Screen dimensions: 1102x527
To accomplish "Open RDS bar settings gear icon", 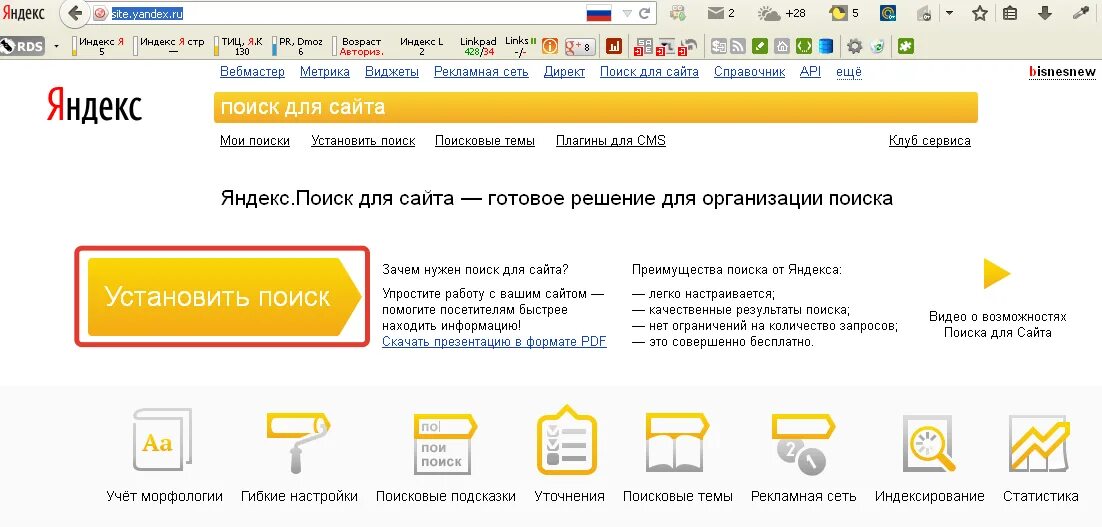I will point(854,46).
